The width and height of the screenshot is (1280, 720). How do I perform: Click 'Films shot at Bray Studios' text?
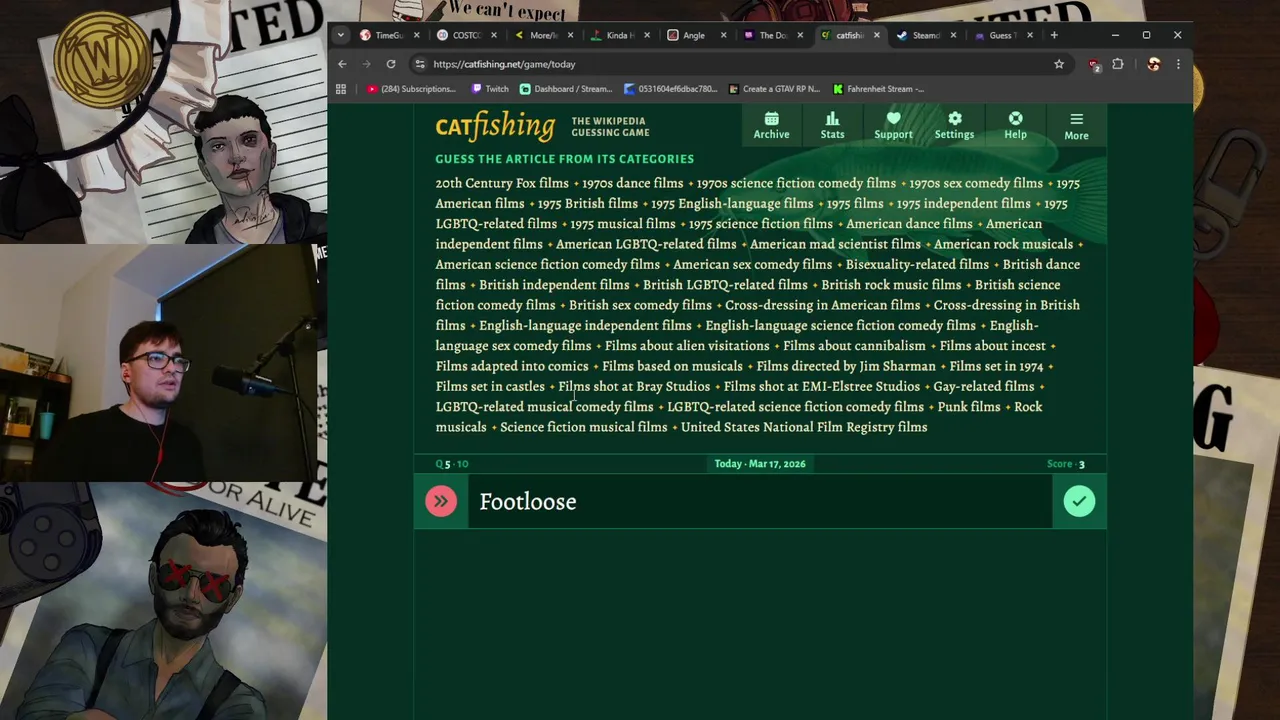pos(634,386)
